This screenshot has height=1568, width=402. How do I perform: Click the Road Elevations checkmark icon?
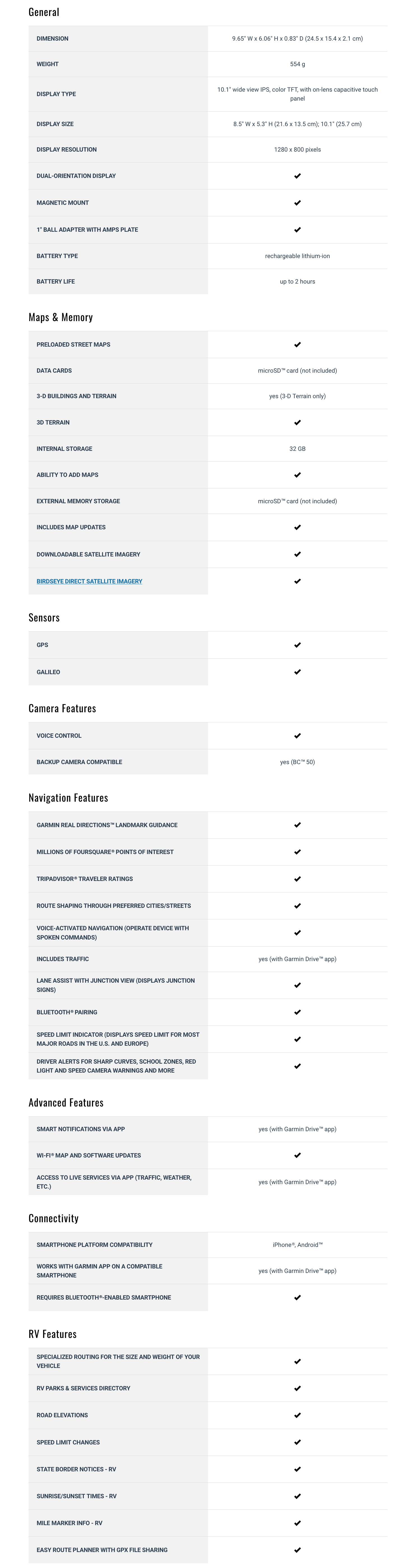click(x=297, y=1415)
